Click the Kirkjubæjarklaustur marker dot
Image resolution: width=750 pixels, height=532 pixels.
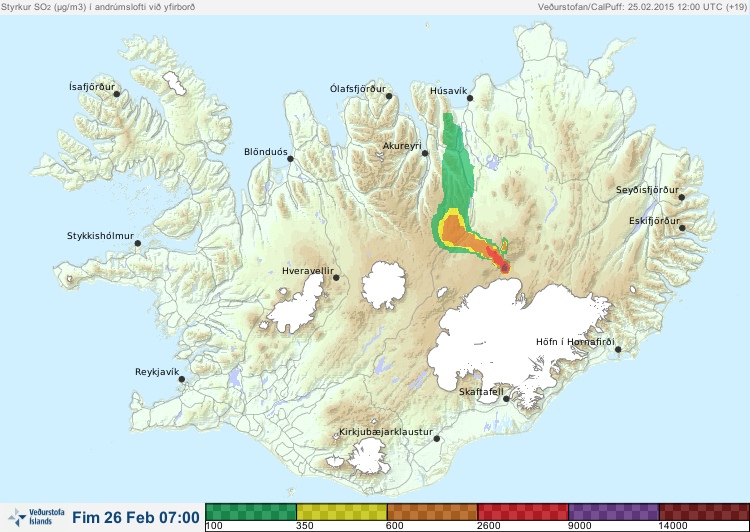click(436, 438)
